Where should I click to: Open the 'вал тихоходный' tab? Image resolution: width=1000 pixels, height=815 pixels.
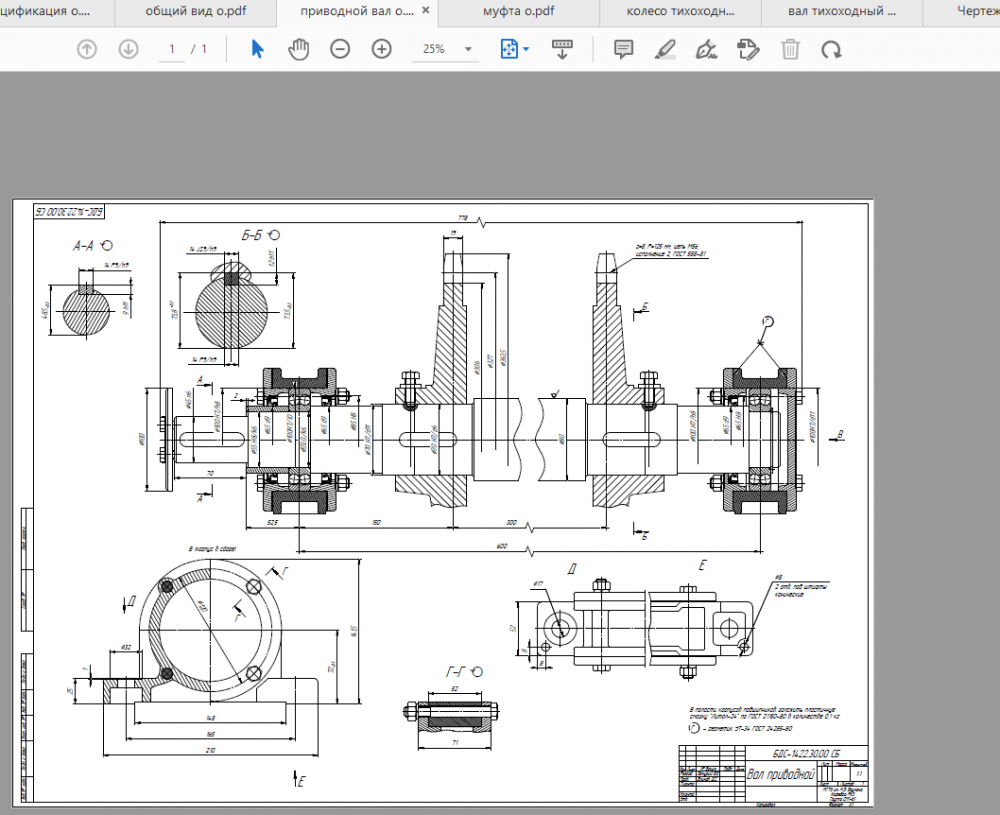click(841, 12)
